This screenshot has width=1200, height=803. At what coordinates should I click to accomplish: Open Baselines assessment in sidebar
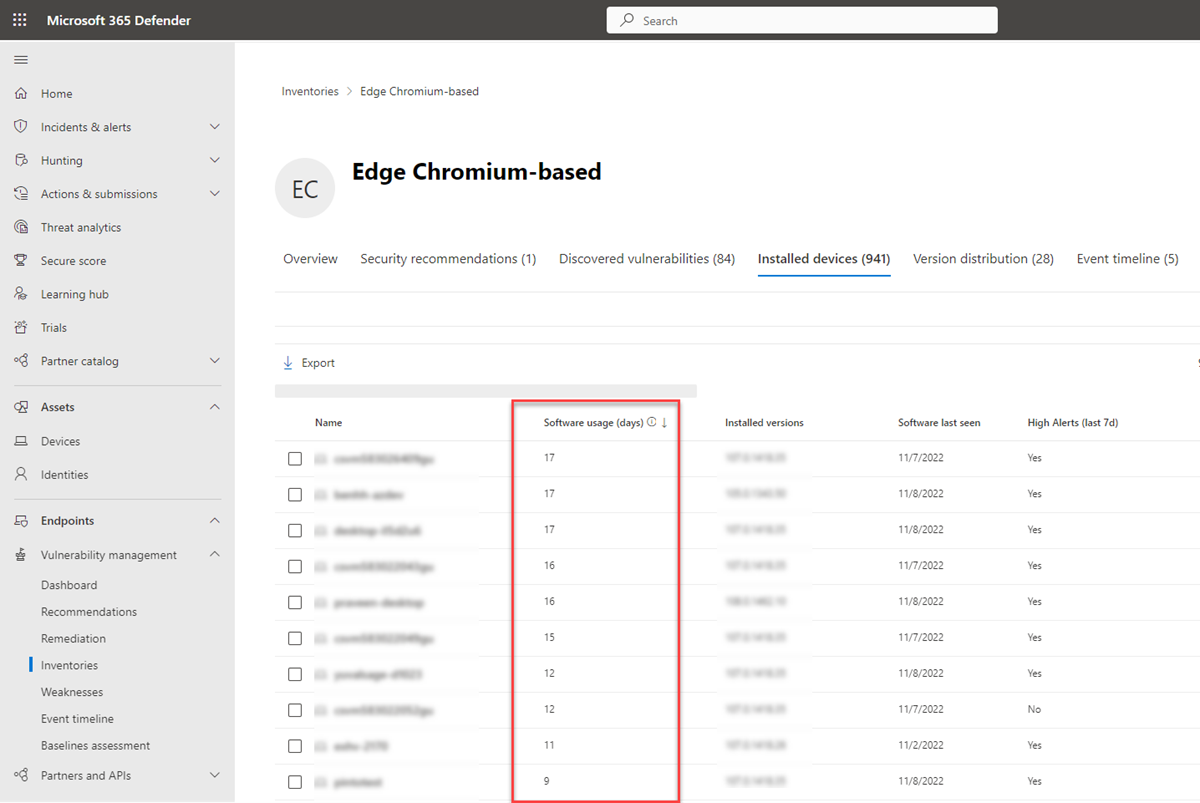(95, 746)
